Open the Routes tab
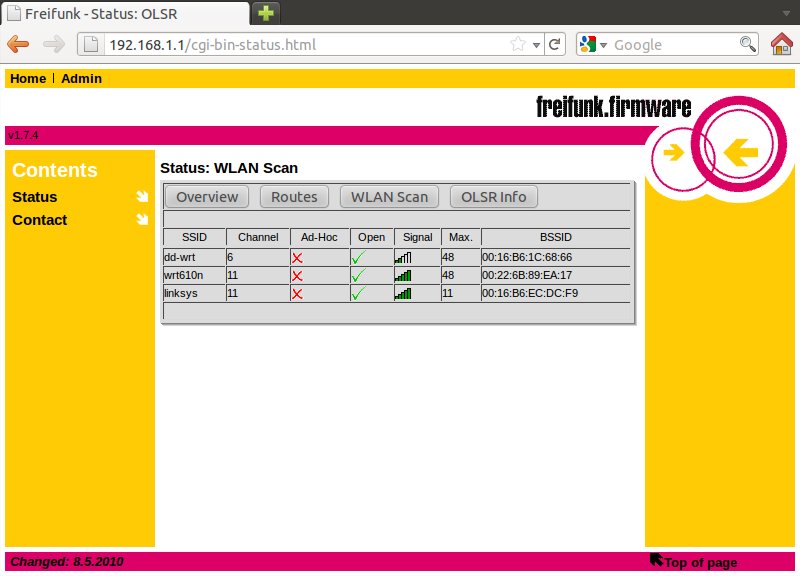The width and height of the screenshot is (800, 576). pyautogui.click(x=294, y=197)
